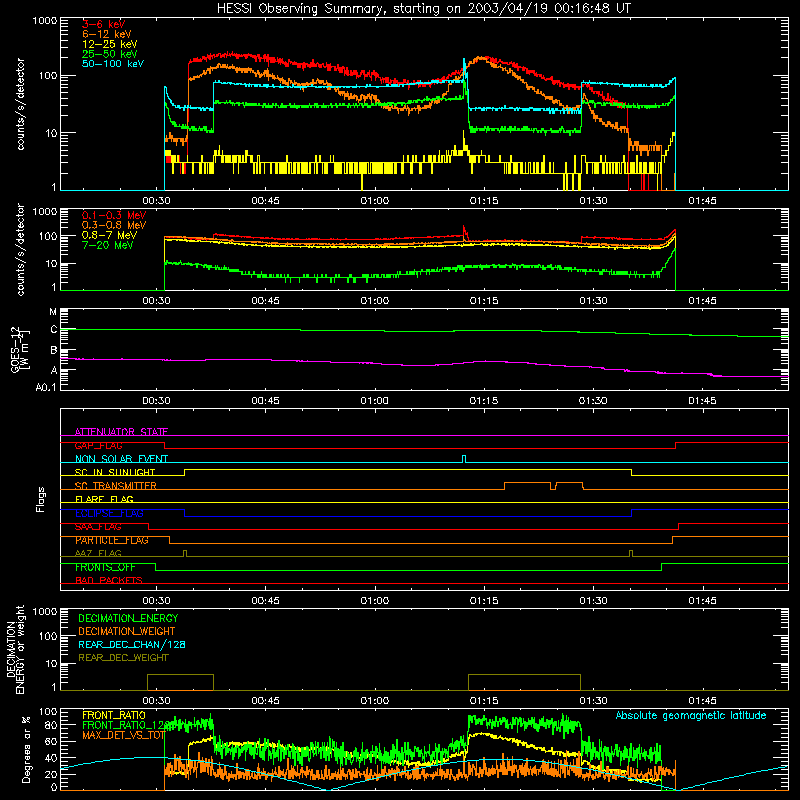800x800 pixels.
Task: Click the 00:30 tick under the top panel
Action: (x=157, y=201)
